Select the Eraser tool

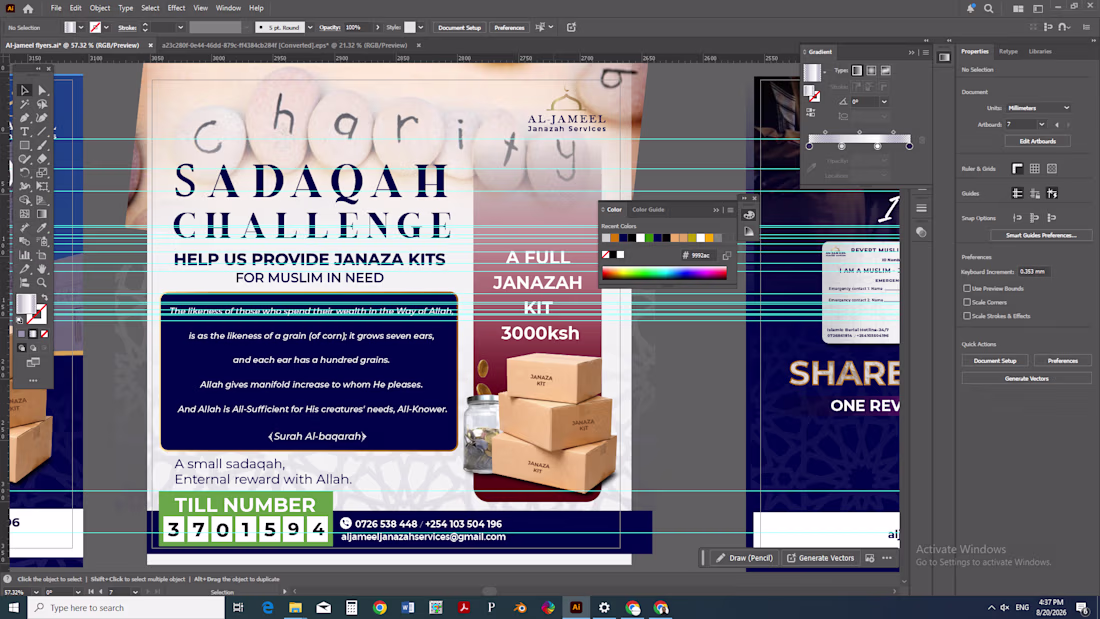(42, 159)
